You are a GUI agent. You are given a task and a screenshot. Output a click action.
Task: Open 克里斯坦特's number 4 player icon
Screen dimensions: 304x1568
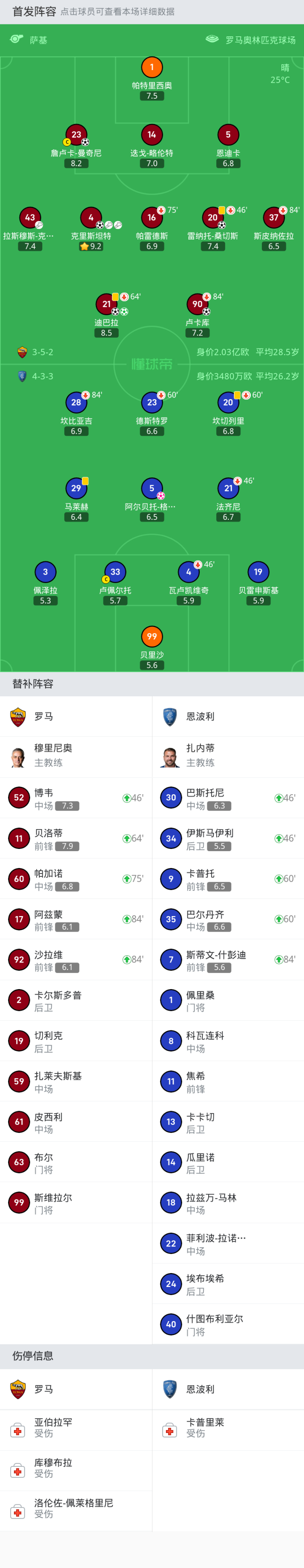[x=91, y=217]
